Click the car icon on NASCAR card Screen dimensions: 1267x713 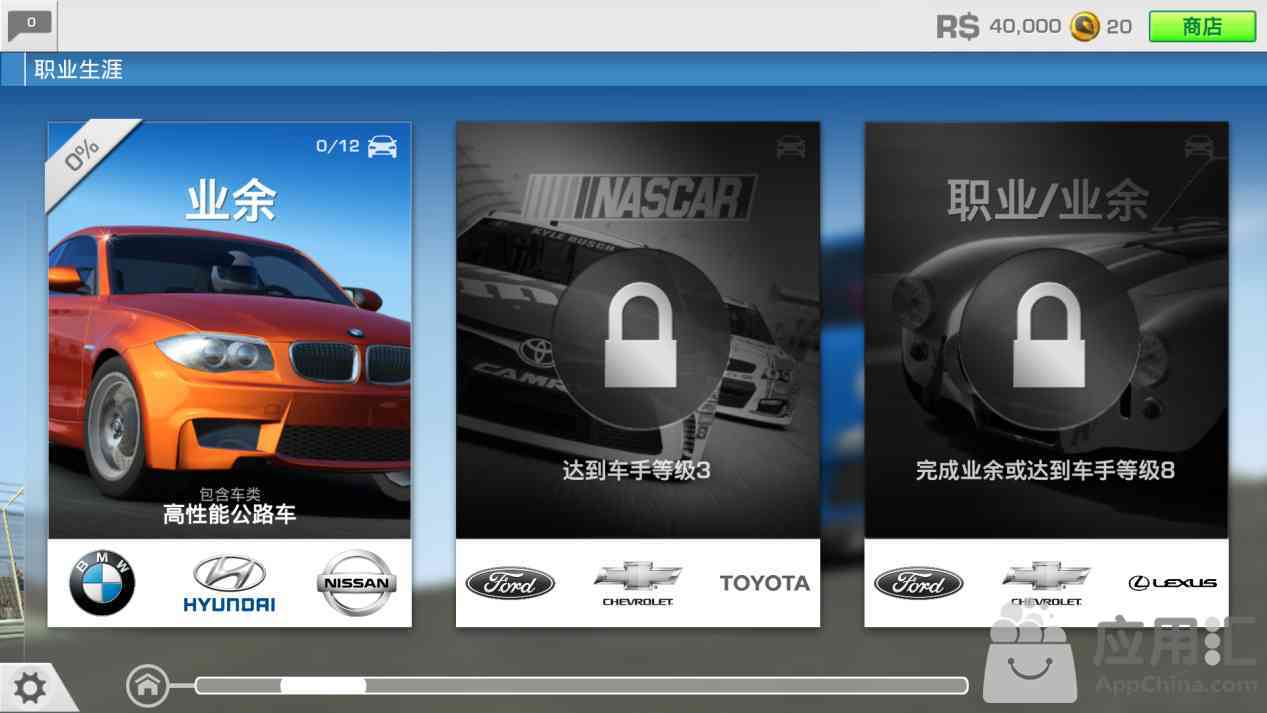point(790,147)
